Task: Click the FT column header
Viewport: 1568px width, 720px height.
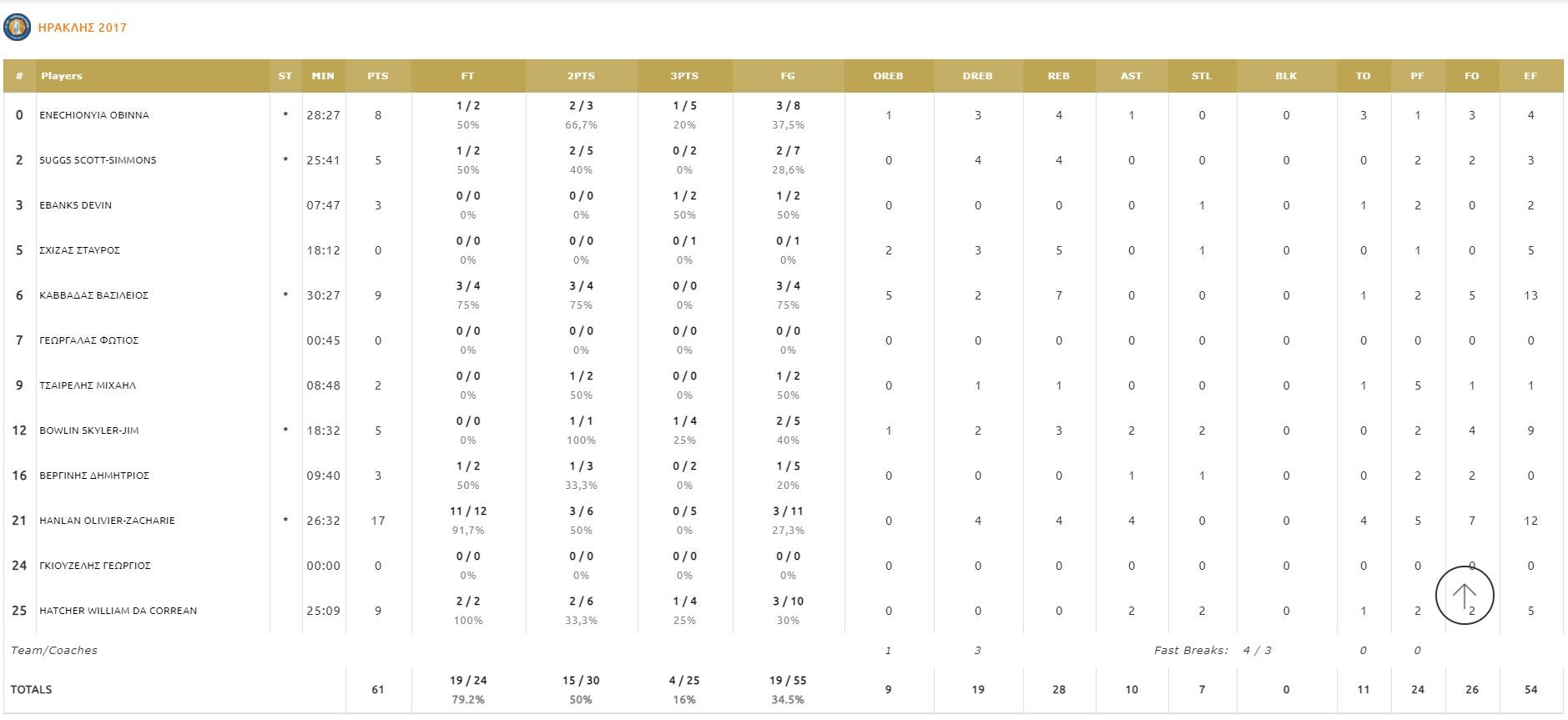Action: pyautogui.click(x=467, y=76)
